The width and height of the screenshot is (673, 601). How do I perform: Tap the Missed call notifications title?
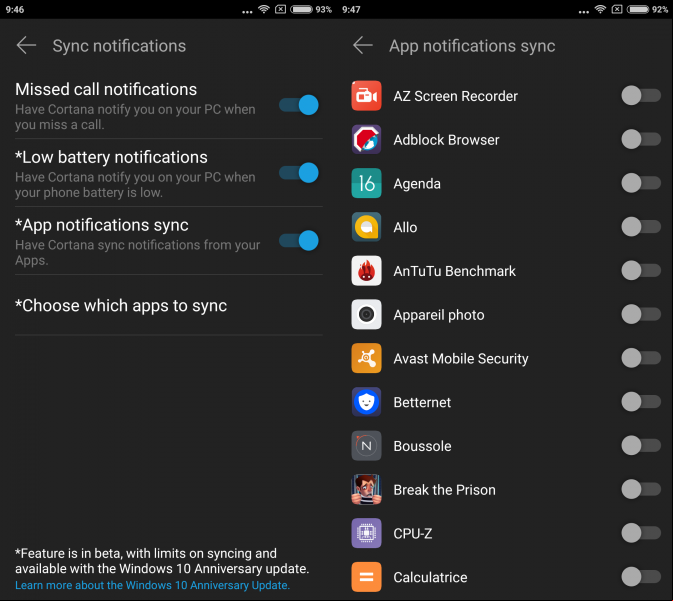[106, 89]
